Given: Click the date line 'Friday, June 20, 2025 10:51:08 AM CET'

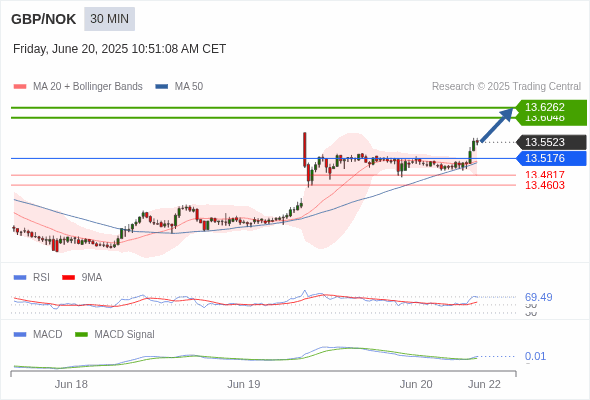Looking at the screenshot, I should pyautogui.click(x=119, y=49).
